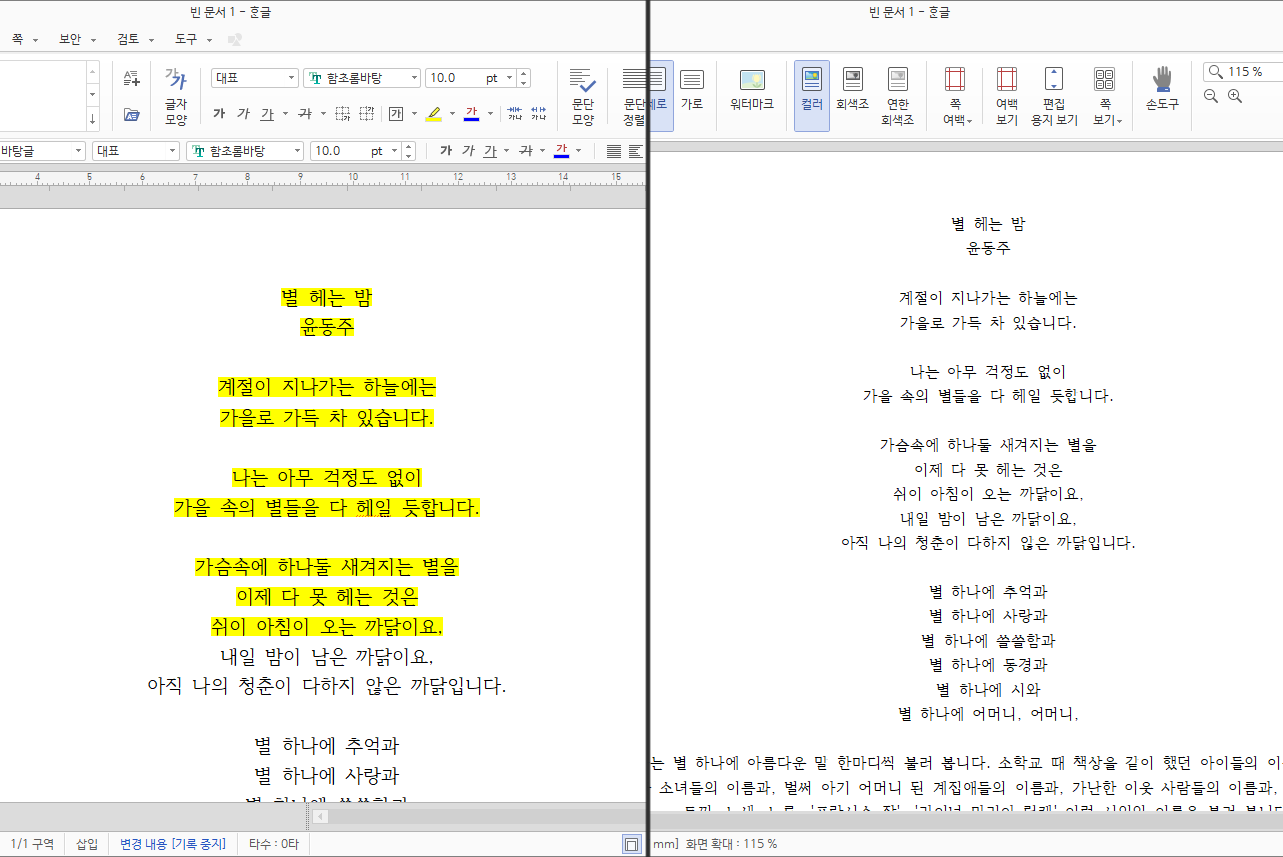This screenshot has width=1283, height=857.
Task: Click the style folder icon beside the style gallery
Action: click(132, 114)
